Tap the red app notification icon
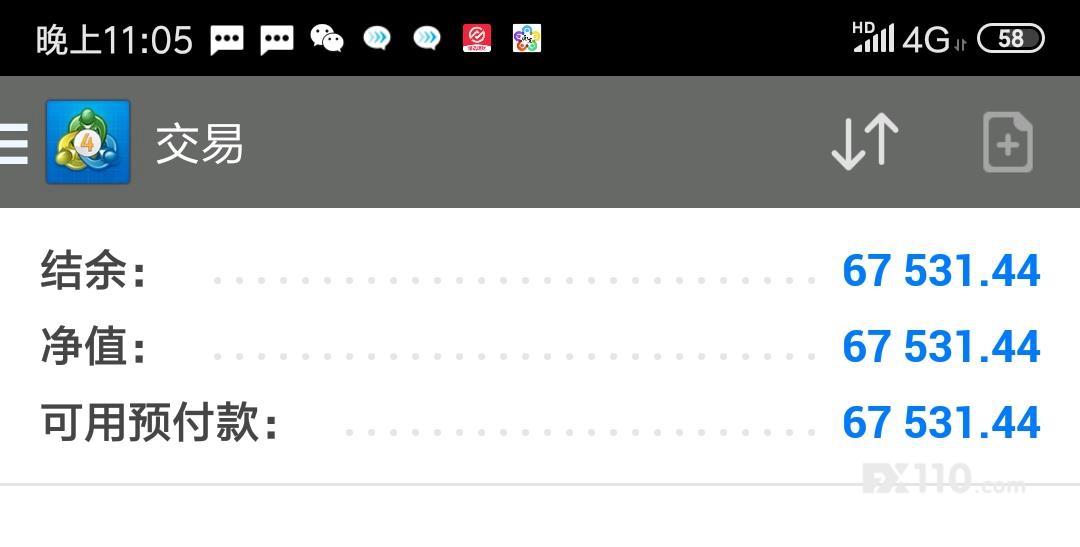Screen dimensions: 1080x547 coord(477,39)
